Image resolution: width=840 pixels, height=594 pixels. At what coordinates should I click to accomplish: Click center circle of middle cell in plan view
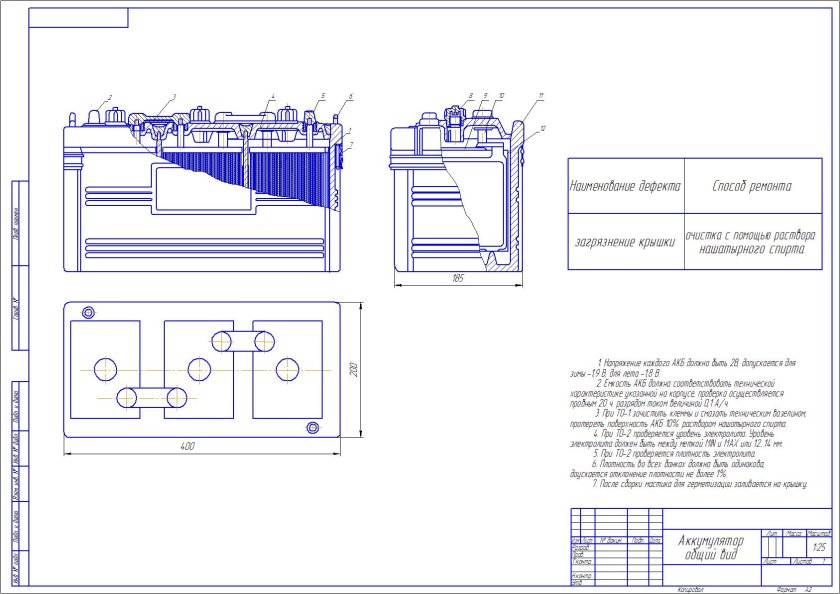(x=198, y=368)
